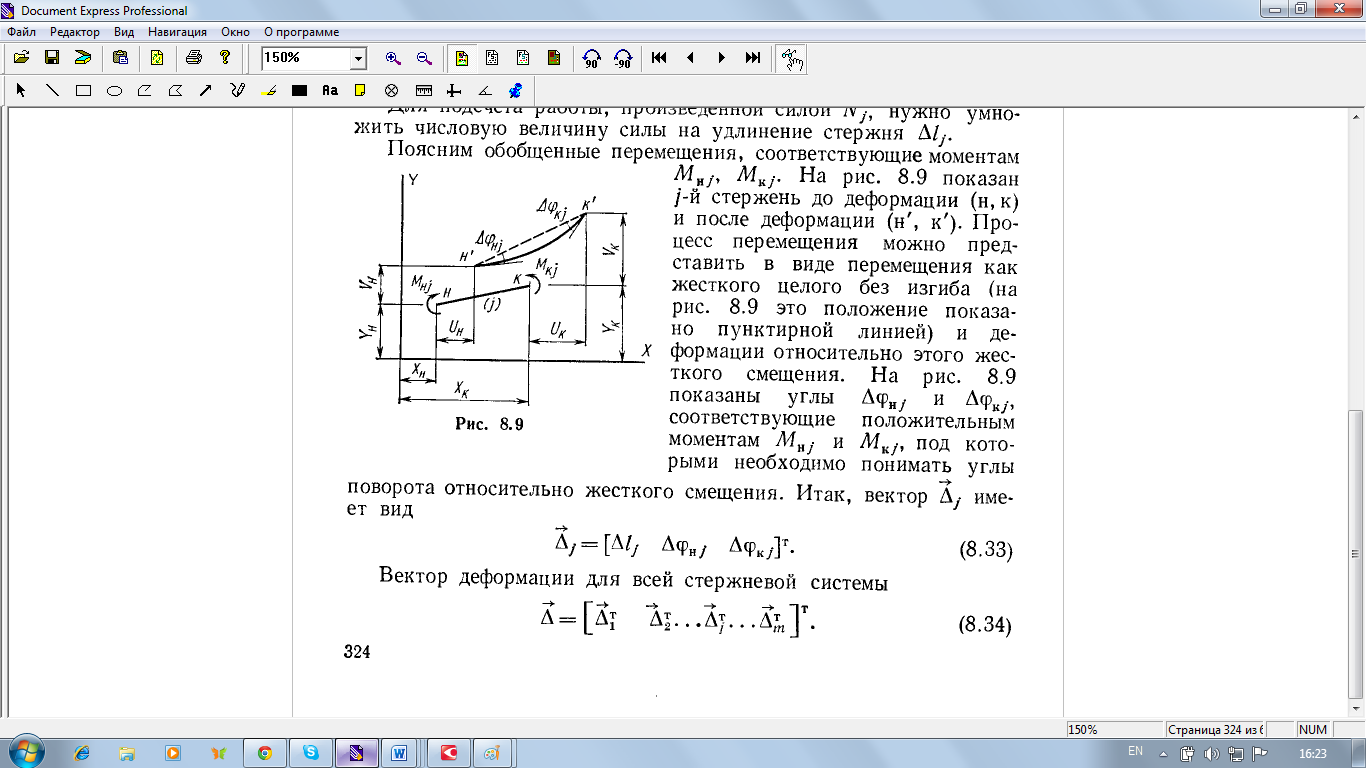The width and height of the screenshot is (1366, 768).
Task: Select the rectangle annotation tool
Action: click(x=83, y=90)
